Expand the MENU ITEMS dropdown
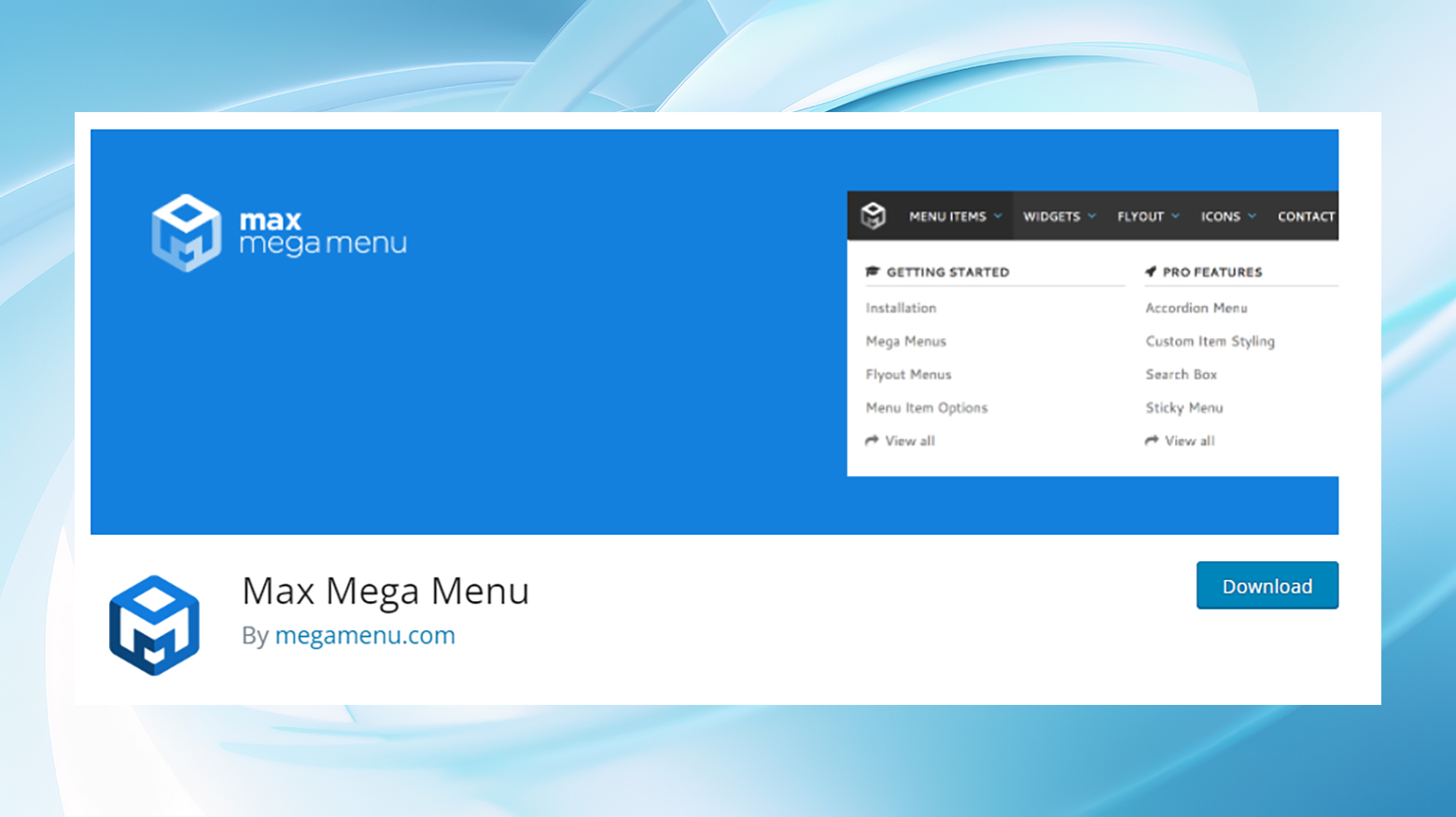Image resolution: width=1456 pixels, height=817 pixels. (x=955, y=216)
